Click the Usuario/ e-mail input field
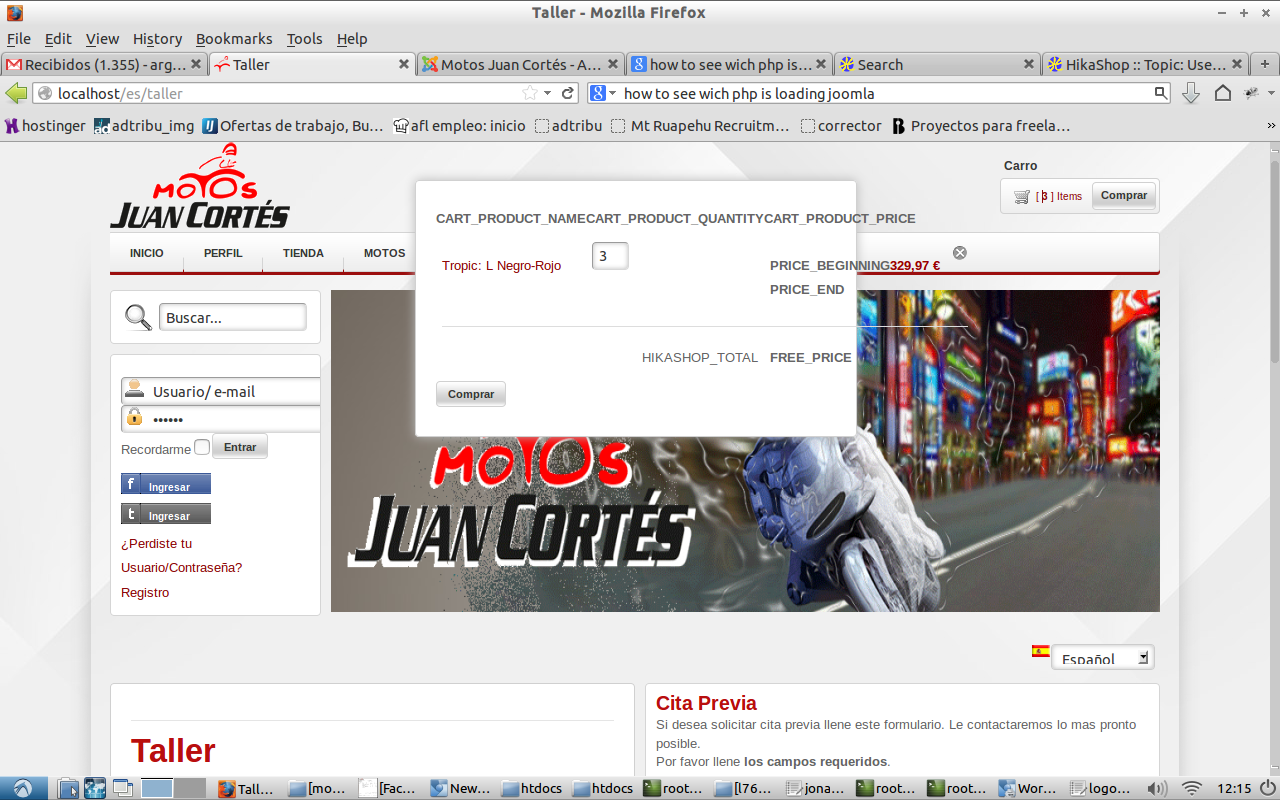Viewport: 1280px width, 800px height. (221, 391)
